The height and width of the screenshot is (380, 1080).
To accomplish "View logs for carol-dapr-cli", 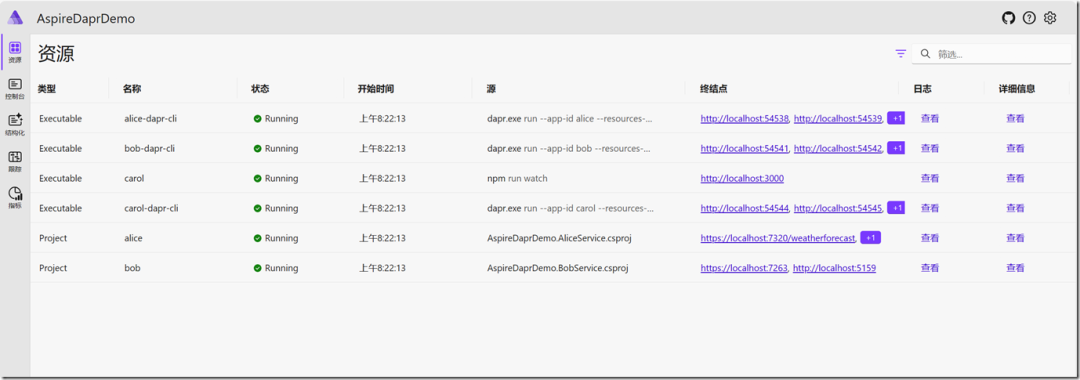I will point(930,208).
